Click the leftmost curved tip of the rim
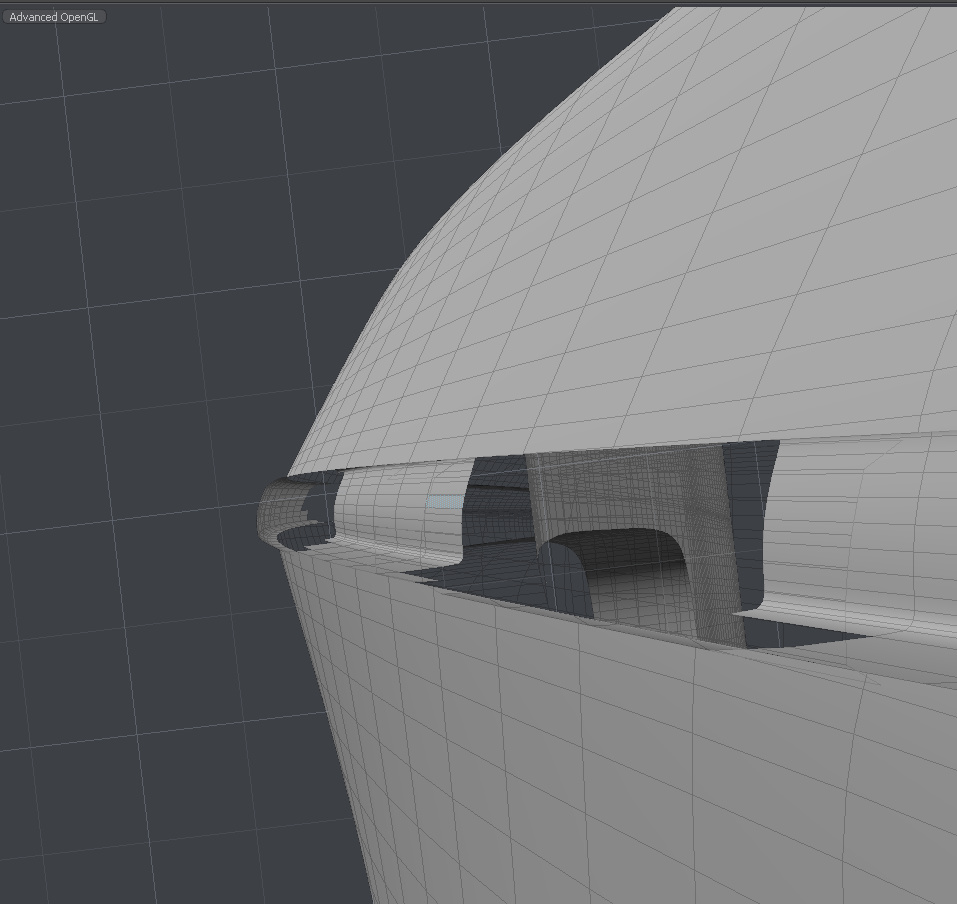This screenshot has height=904, width=957. click(x=266, y=510)
